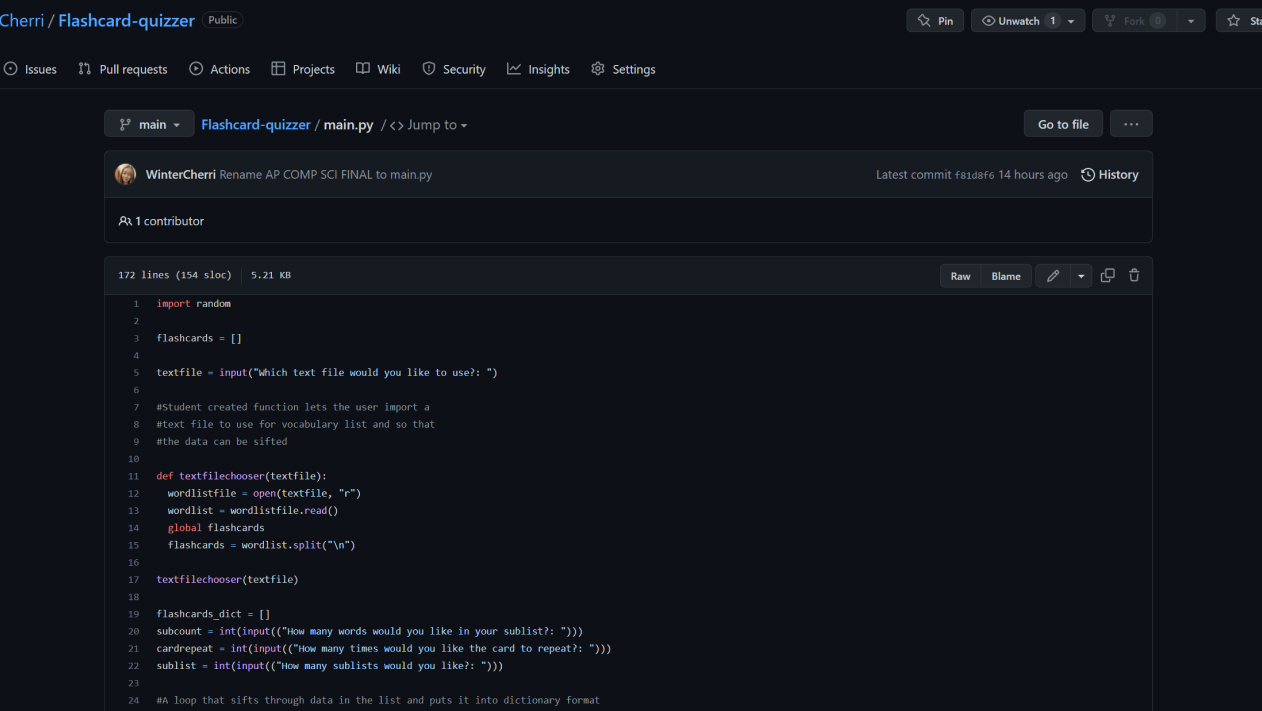1262x711 pixels.
Task: Open the Wiki tab
Action: pyautogui.click(x=378, y=69)
